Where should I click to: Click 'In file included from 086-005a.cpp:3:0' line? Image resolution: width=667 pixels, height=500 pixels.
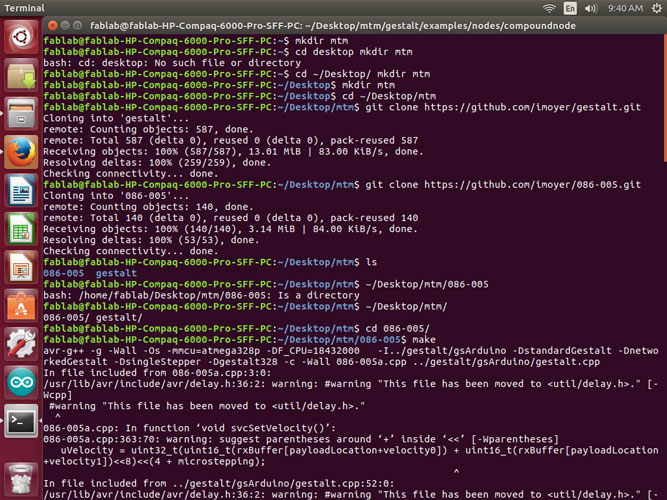157,373
